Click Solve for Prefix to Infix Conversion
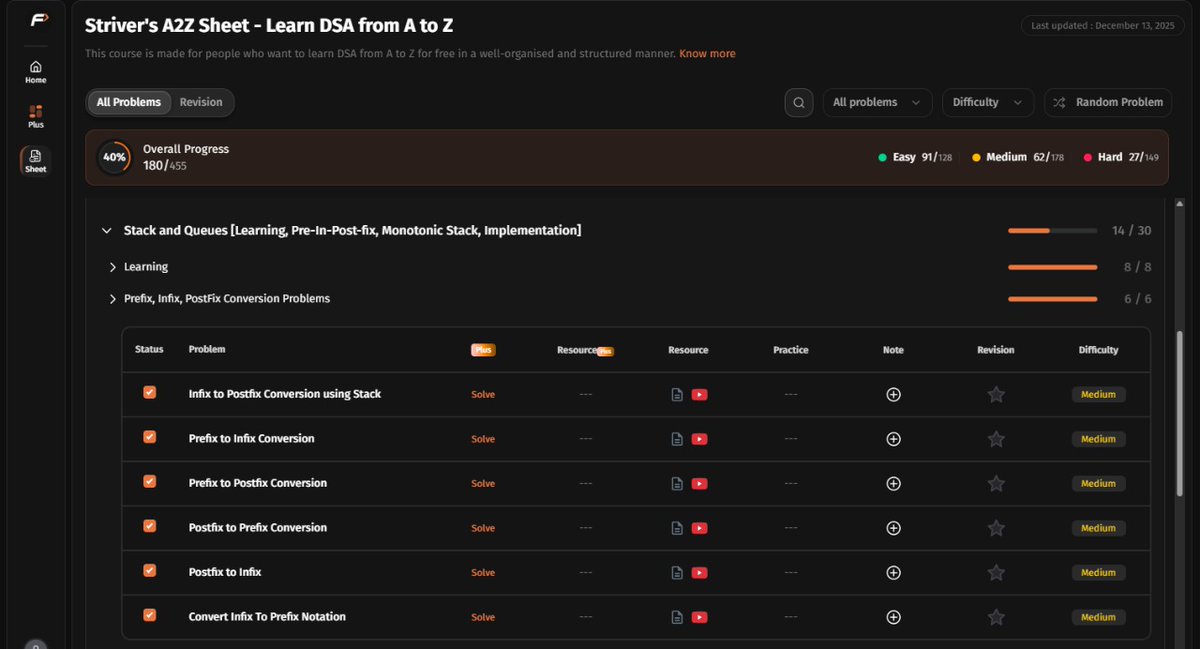This screenshot has height=649, width=1200. click(x=483, y=439)
